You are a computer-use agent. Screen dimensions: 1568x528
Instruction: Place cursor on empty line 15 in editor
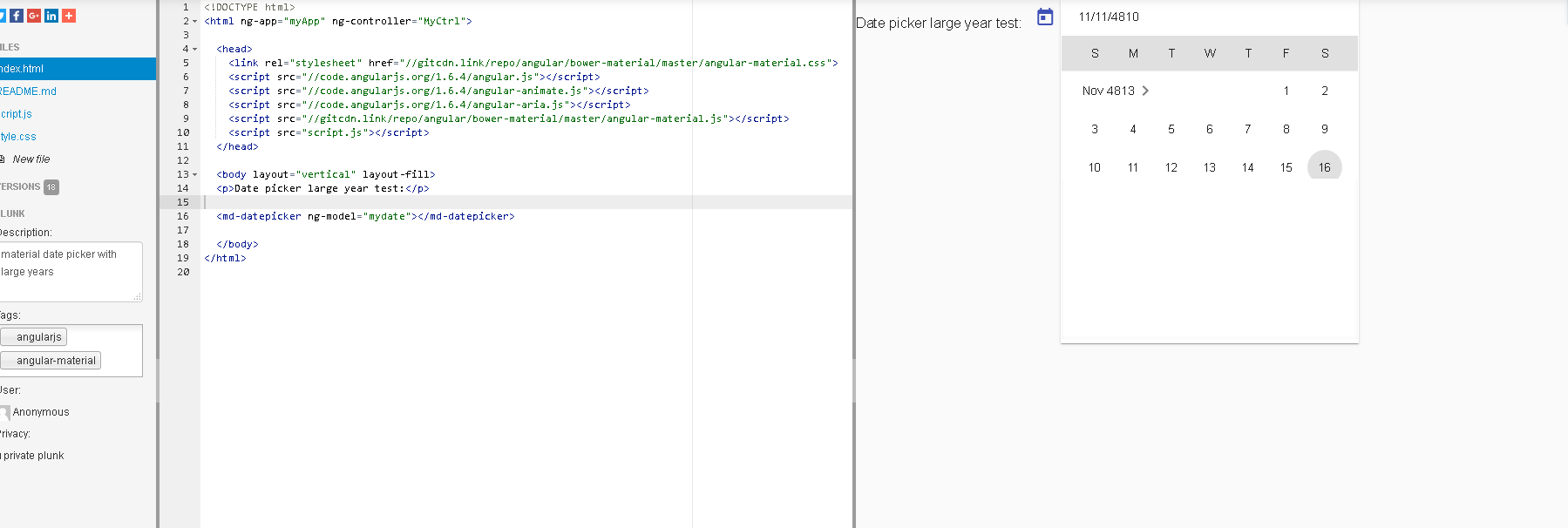coord(526,202)
